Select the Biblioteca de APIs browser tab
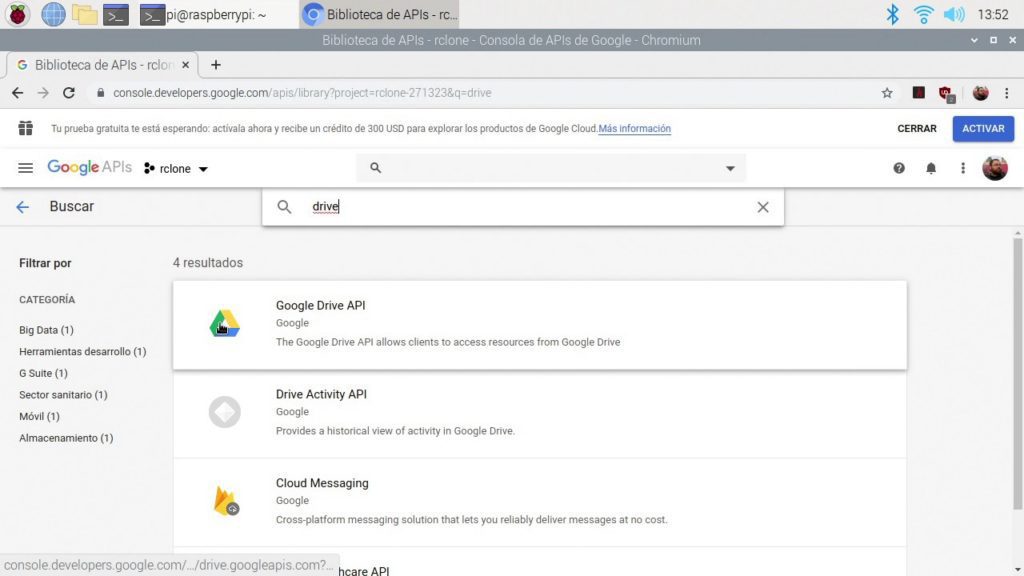The width and height of the screenshot is (1024, 576). coord(100,65)
